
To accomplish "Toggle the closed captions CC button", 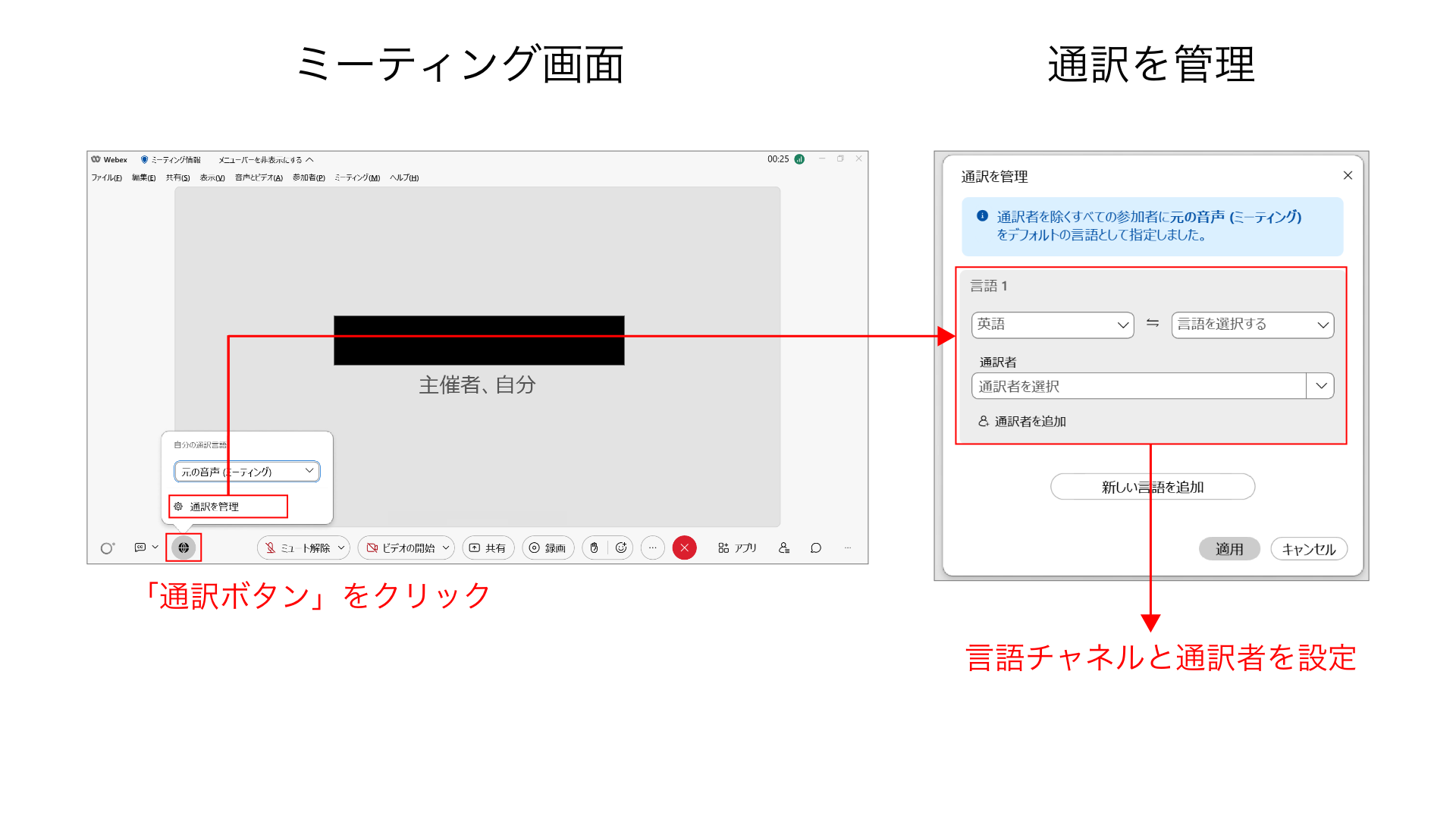I will [140, 548].
